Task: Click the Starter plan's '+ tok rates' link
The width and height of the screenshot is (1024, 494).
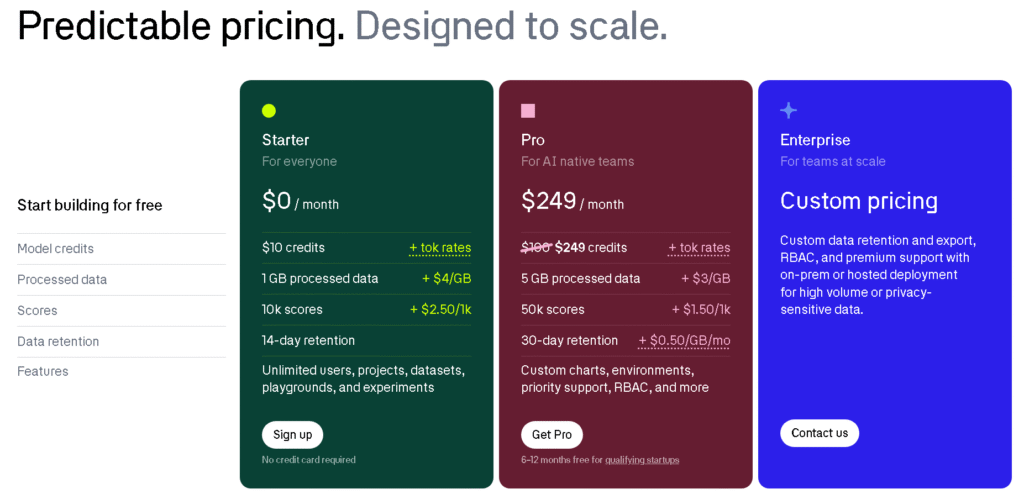Action: click(x=440, y=248)
